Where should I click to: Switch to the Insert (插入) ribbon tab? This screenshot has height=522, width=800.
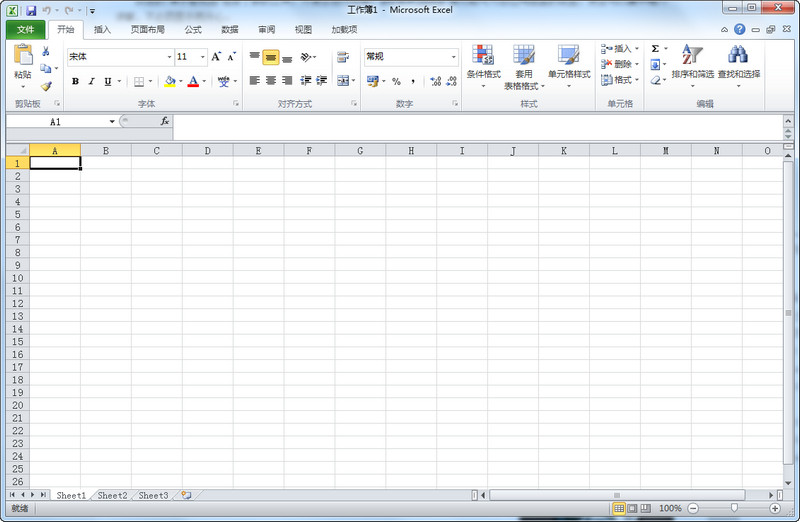(102, 30)
